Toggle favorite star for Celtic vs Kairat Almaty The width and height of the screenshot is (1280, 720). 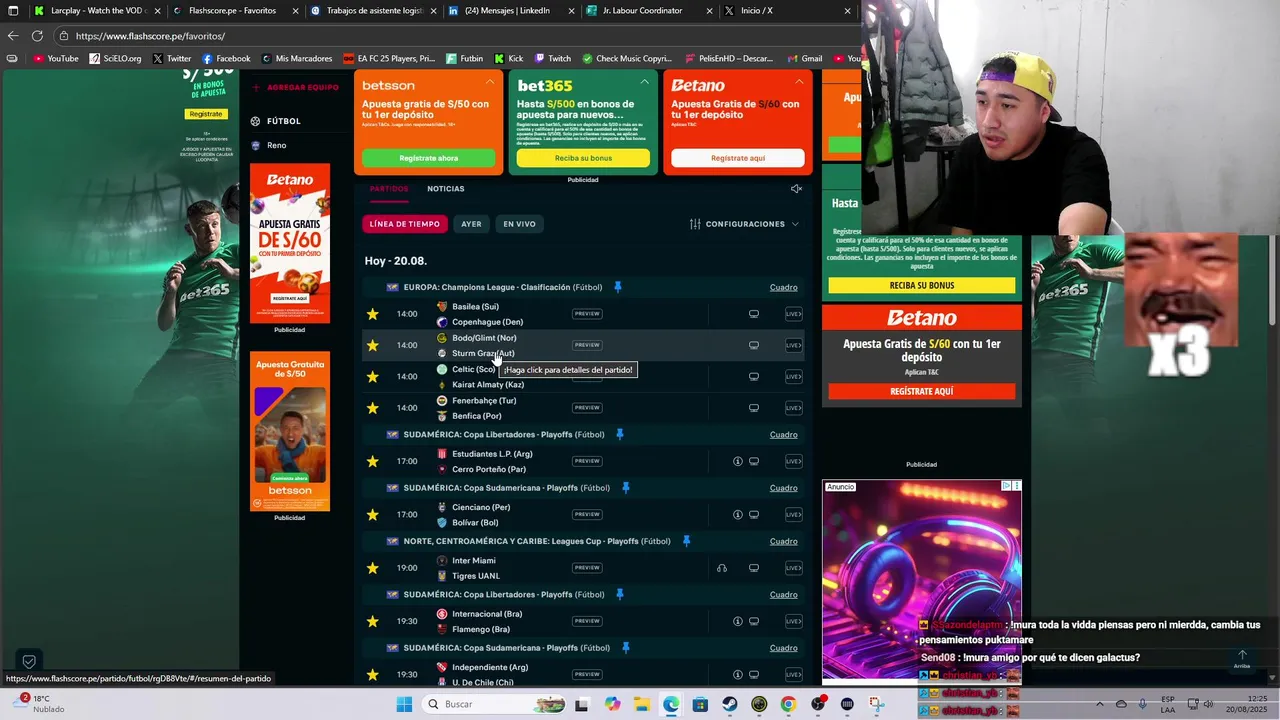[373, 377]
